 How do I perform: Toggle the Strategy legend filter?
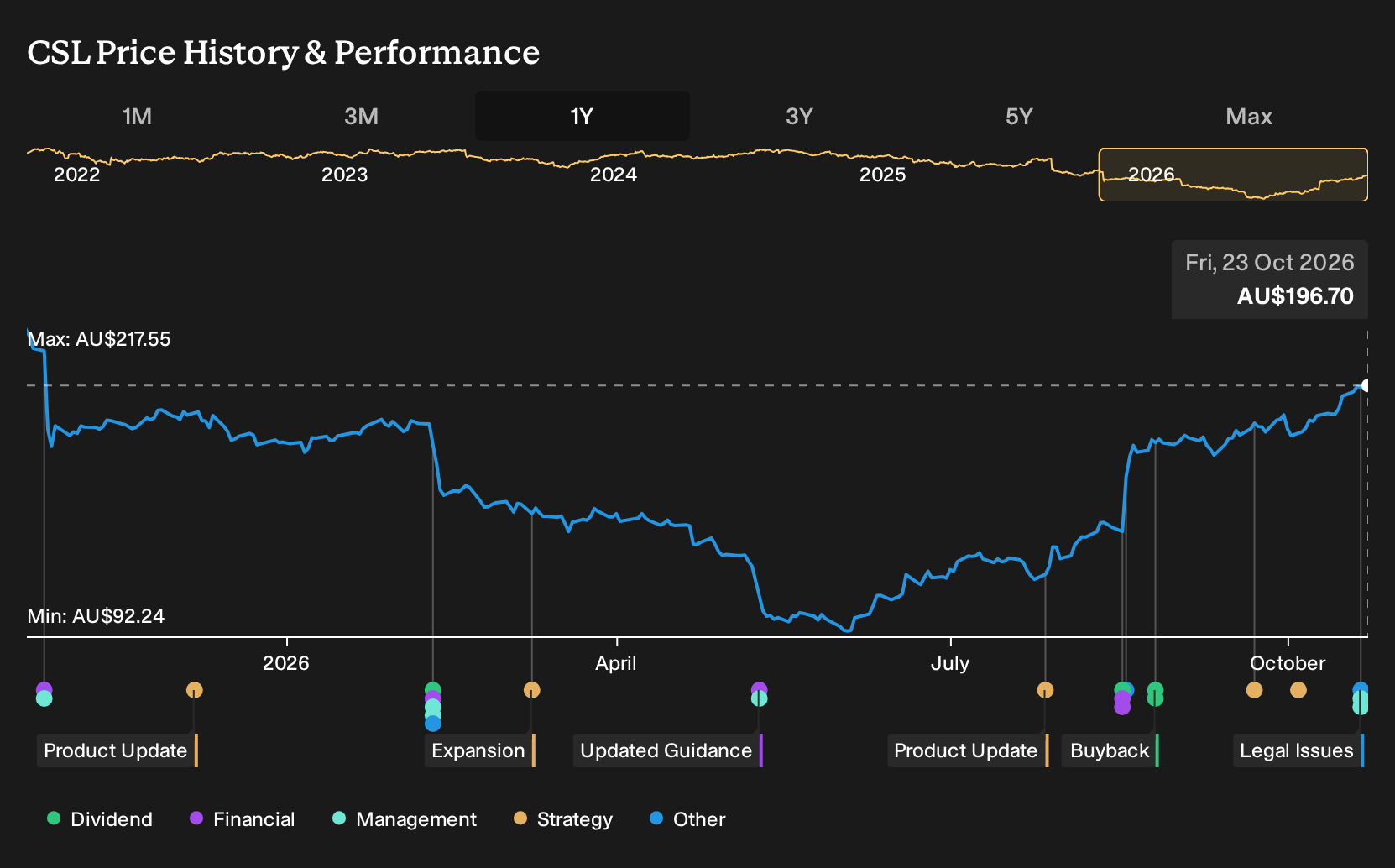[x=563, y=819]
